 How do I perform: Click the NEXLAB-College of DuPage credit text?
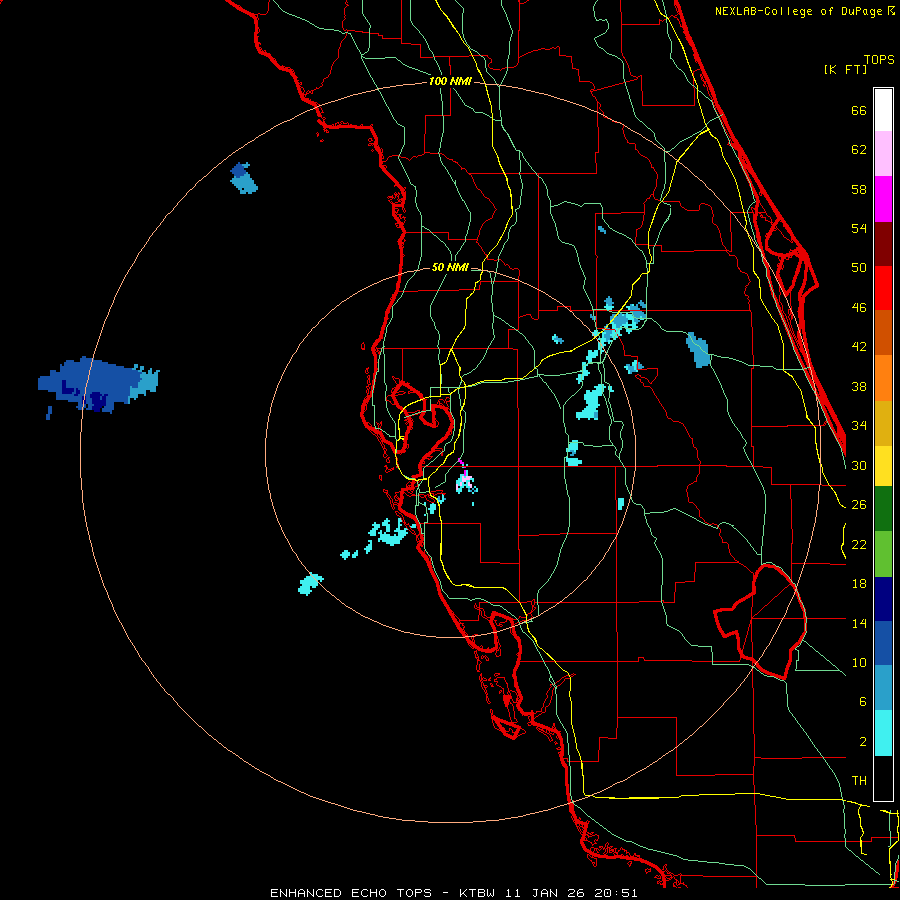click(x=804, y=11)
